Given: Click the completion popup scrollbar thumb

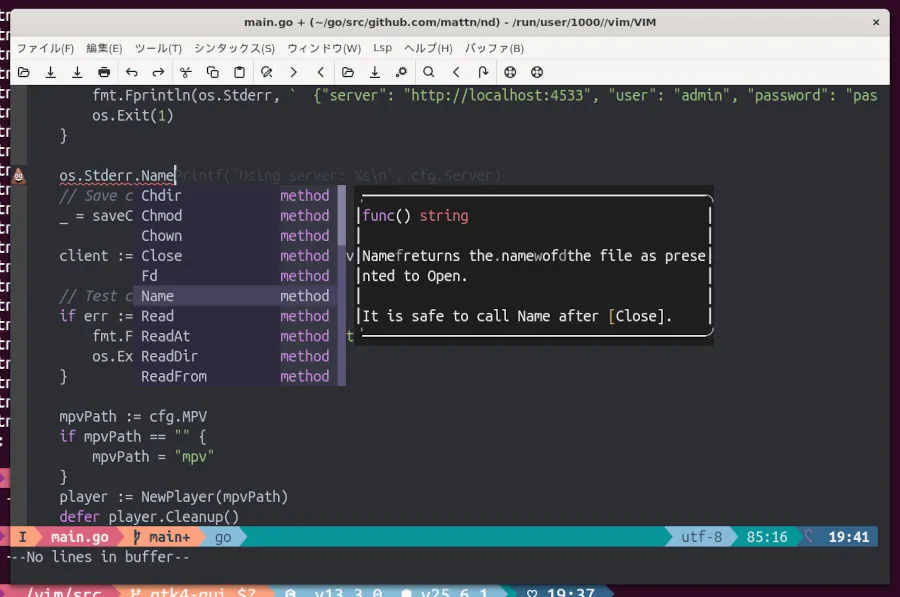Looking at the screenshot, I should coord(342,215).
